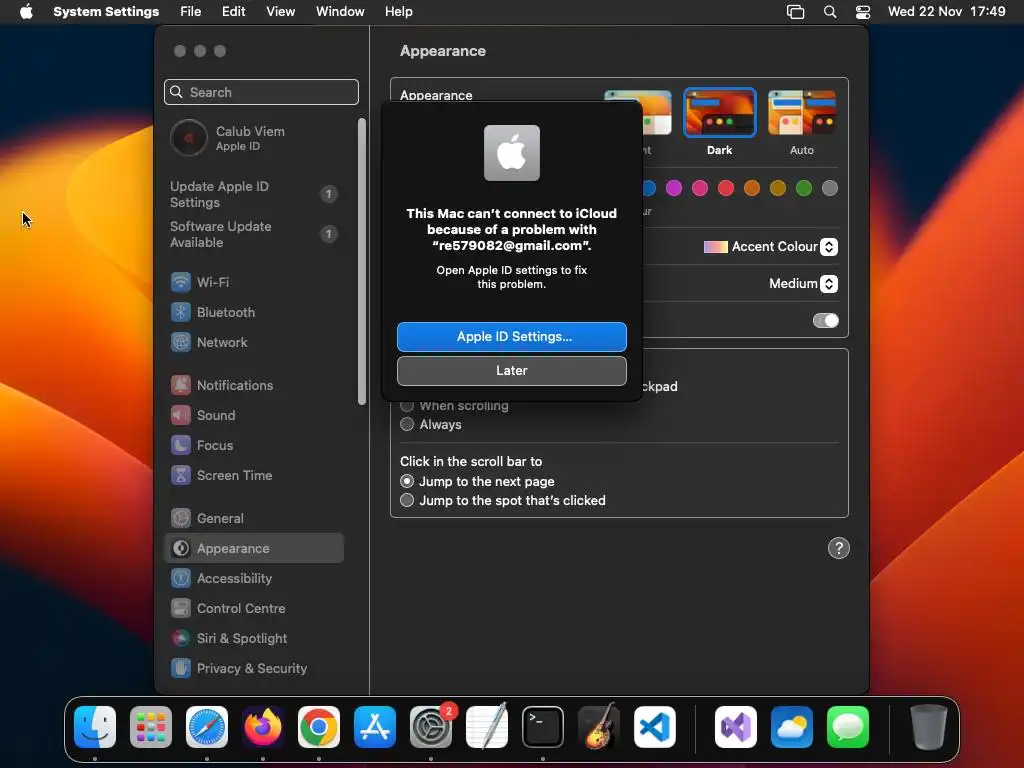This screenshot has height=768, width=1024.
Task: Launch Safari from the Dock
Action: pyautogui.click(x=207, y=727)
